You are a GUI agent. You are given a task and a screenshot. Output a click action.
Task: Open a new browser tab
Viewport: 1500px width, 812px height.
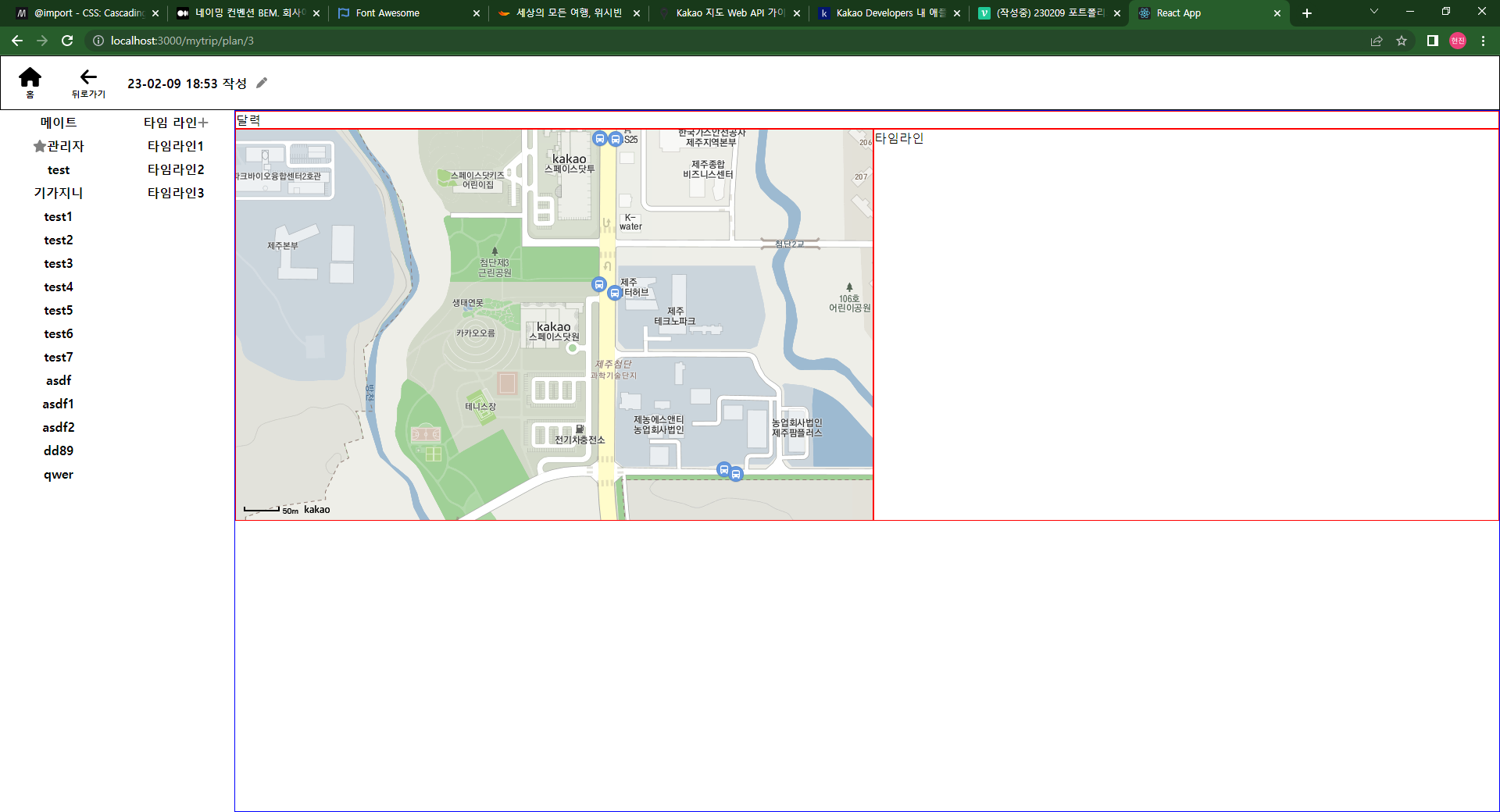point(1307,13)
